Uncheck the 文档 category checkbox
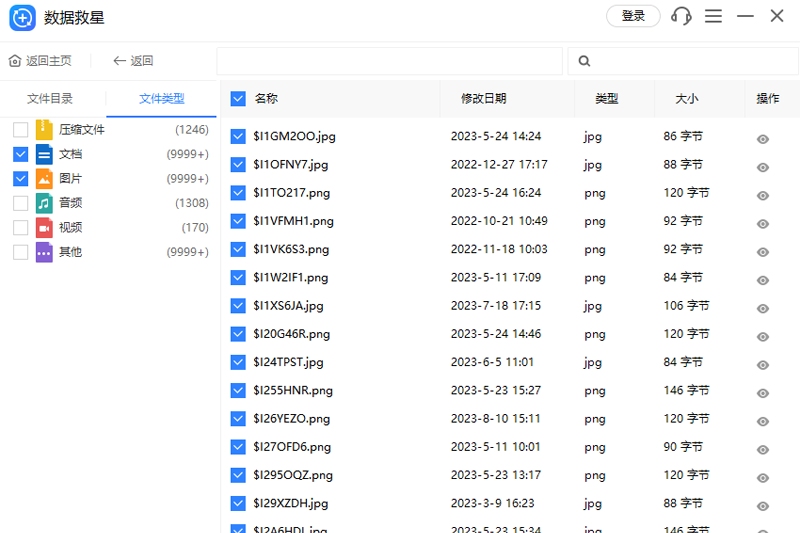The image size is (800, 533). pos(20,154)
